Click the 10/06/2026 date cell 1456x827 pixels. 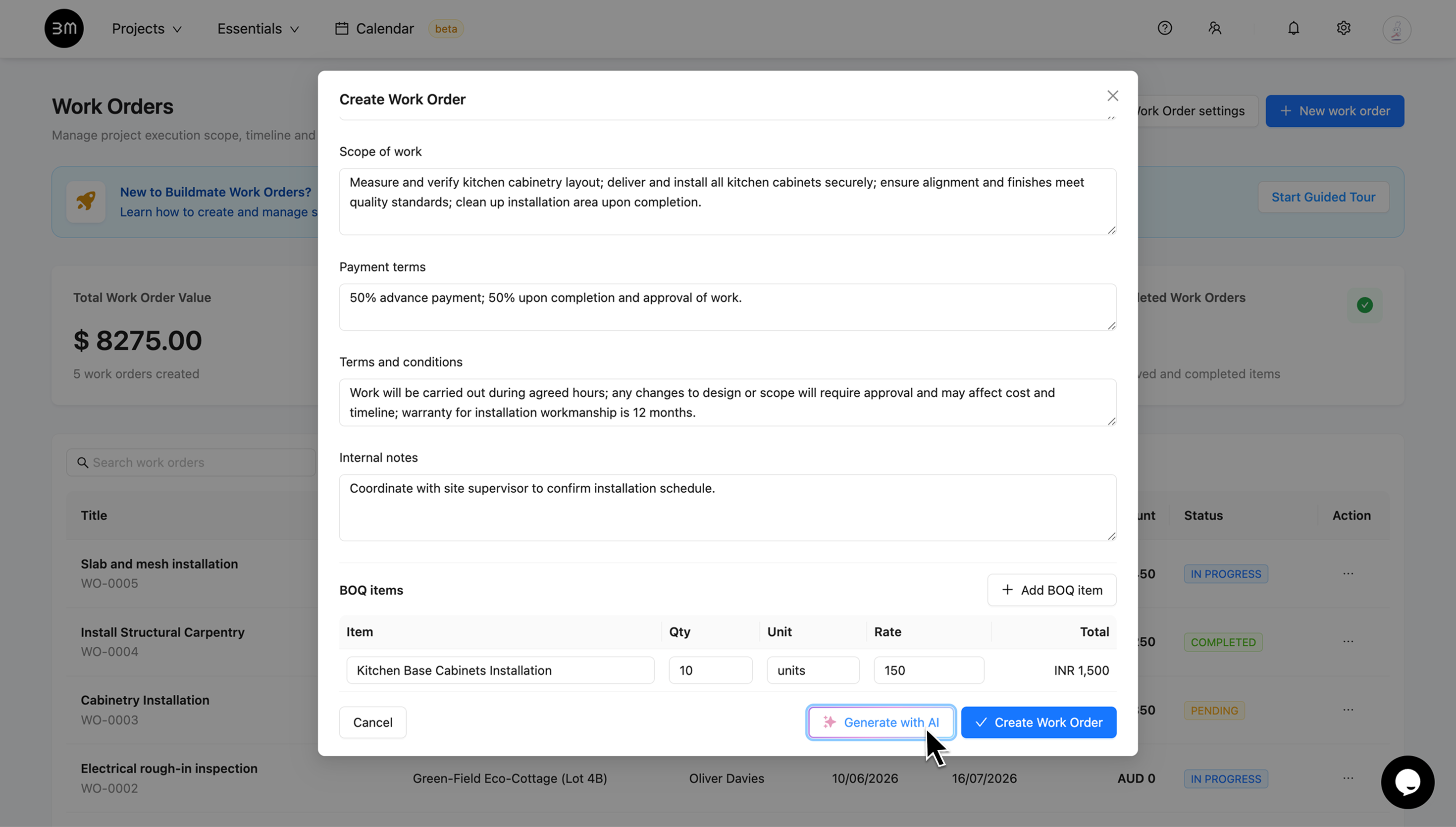pyautogui.click(x=865, y=778)
